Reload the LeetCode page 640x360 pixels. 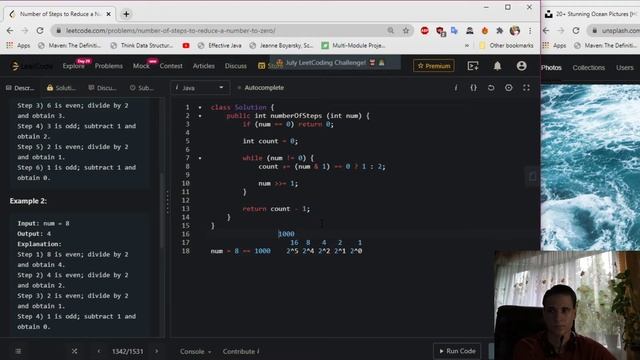coord(40,31)
